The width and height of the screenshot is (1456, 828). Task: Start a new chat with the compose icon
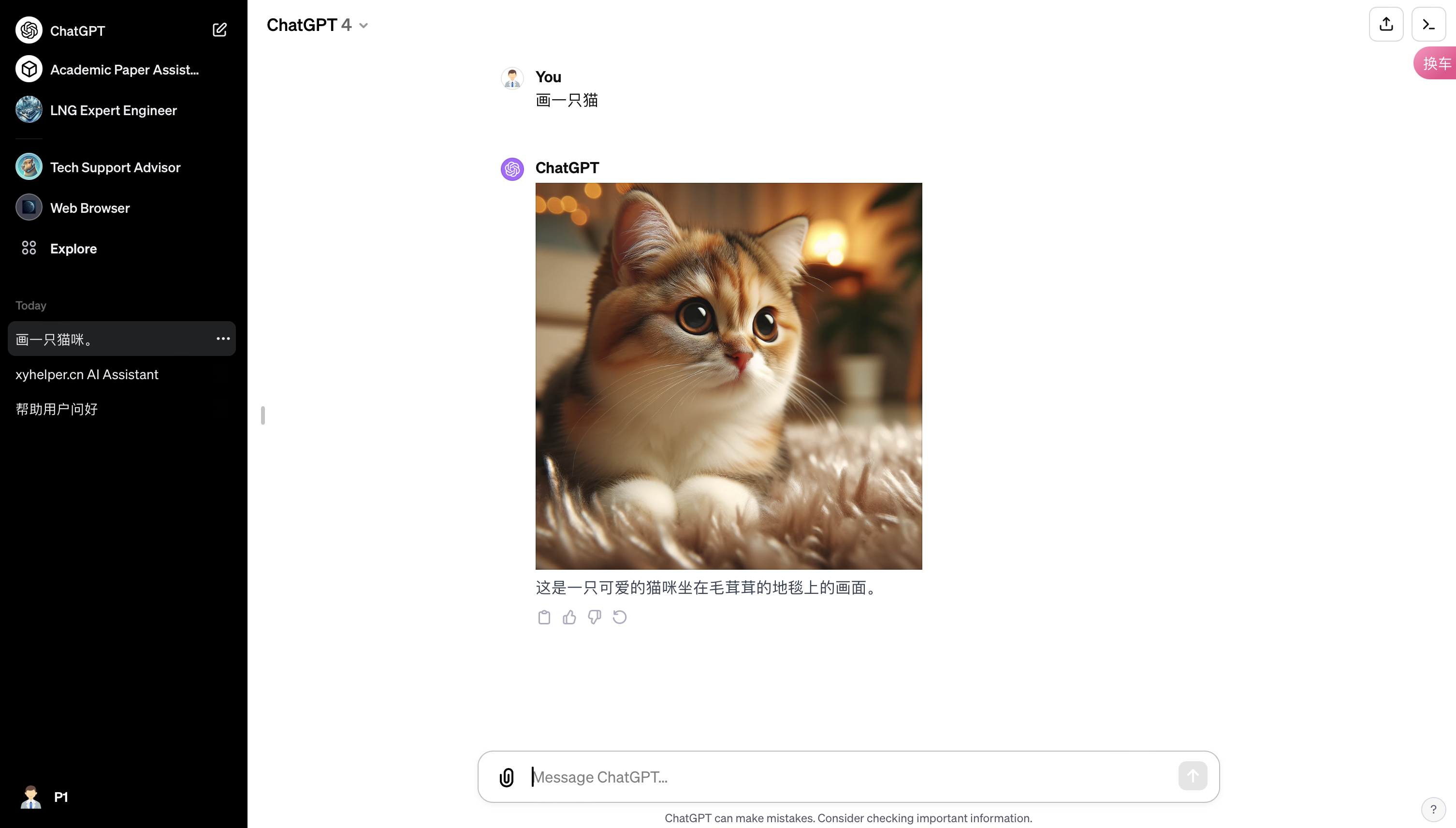(x=219, y=30)
